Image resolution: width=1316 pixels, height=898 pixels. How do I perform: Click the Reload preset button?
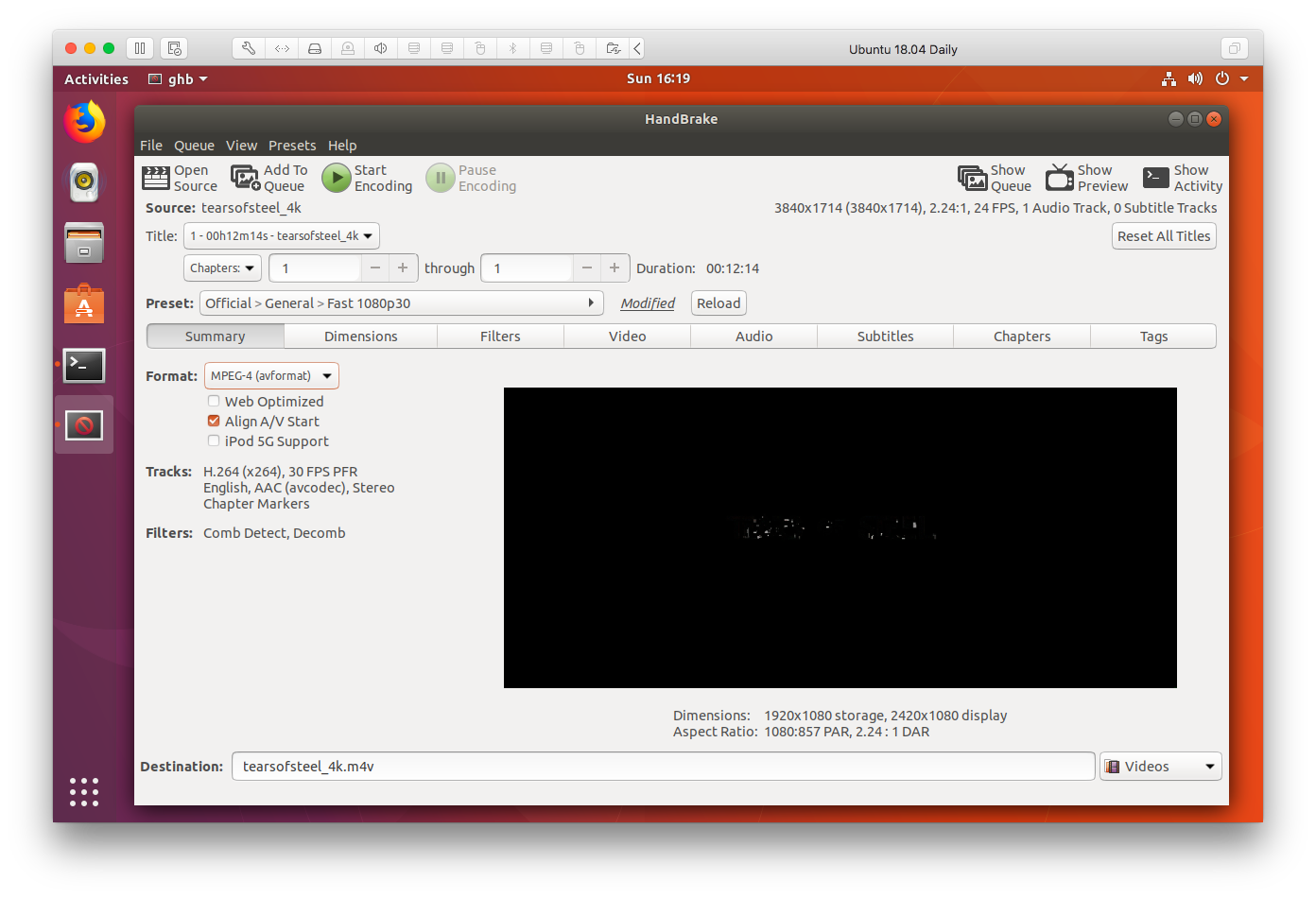719,303
